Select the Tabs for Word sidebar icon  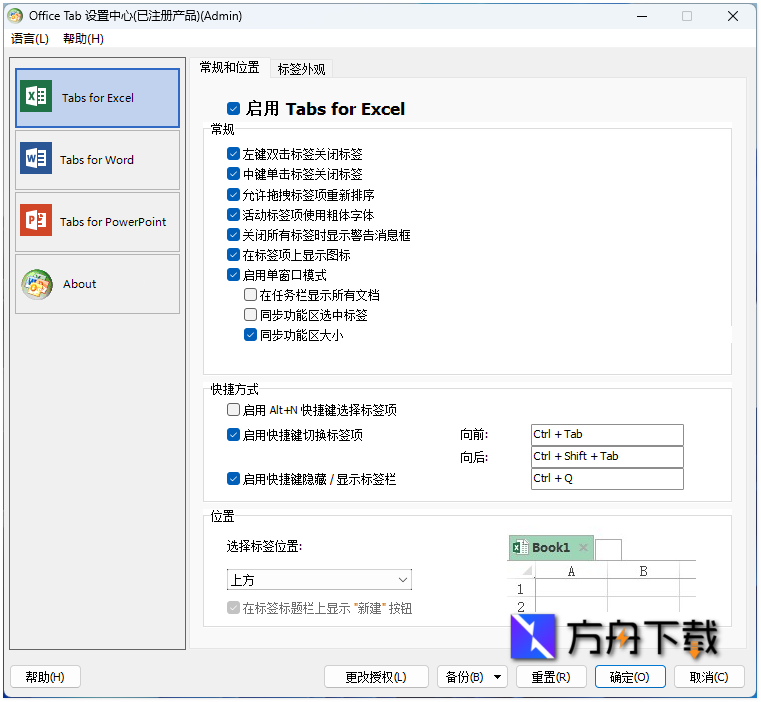pos(36,158)
